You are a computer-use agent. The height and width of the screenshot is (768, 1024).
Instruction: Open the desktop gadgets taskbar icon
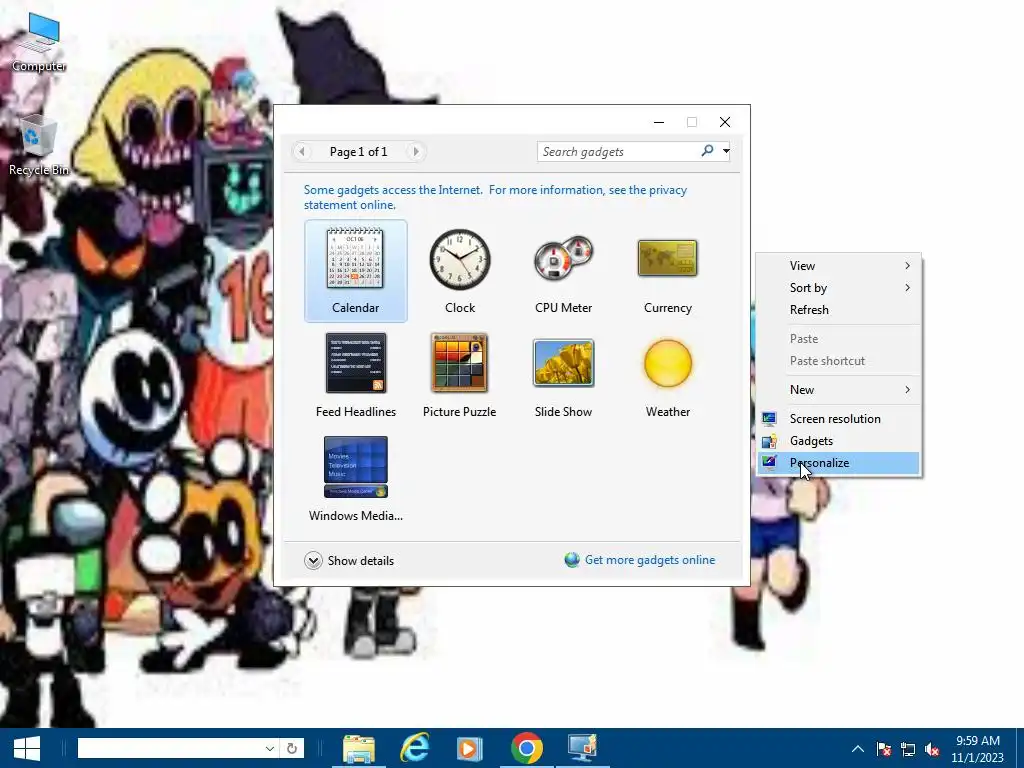point(582,748)
